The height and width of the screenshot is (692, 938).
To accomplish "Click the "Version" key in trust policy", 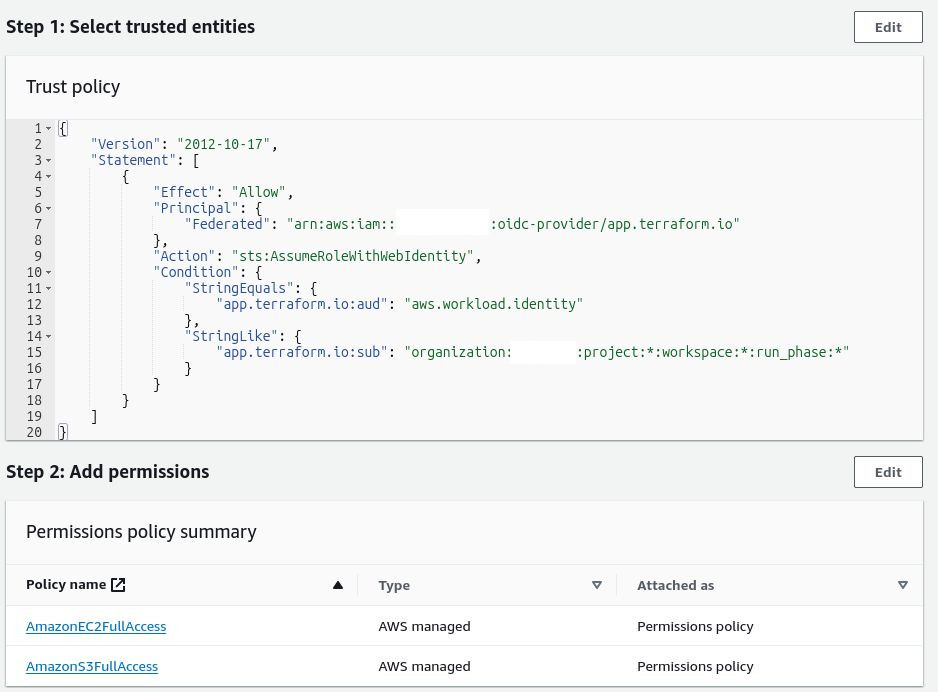I will tap(126, 144).
